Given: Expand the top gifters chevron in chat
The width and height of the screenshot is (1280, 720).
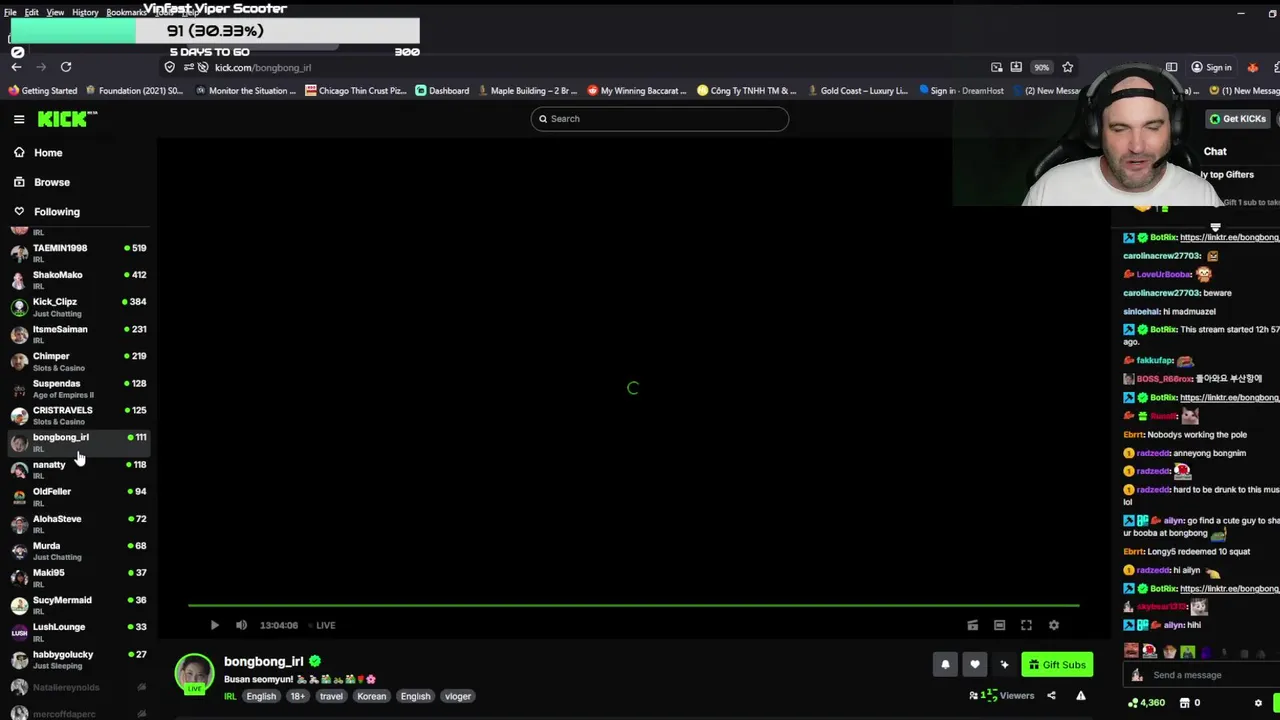Looking at the screenshot, I should 1215,227.
